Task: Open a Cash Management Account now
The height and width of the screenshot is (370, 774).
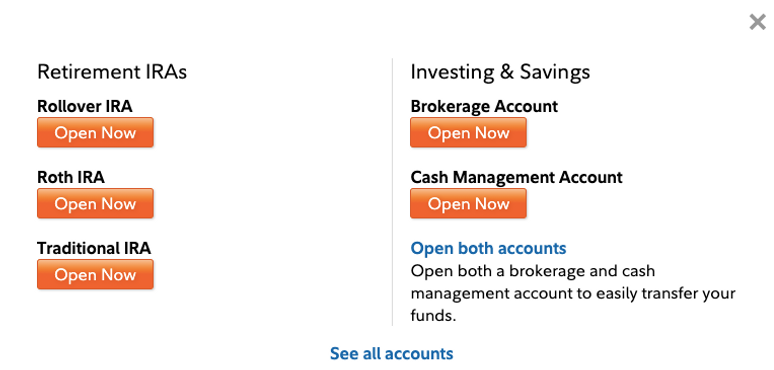Action: pyautogui.click(x=468, y=203)
